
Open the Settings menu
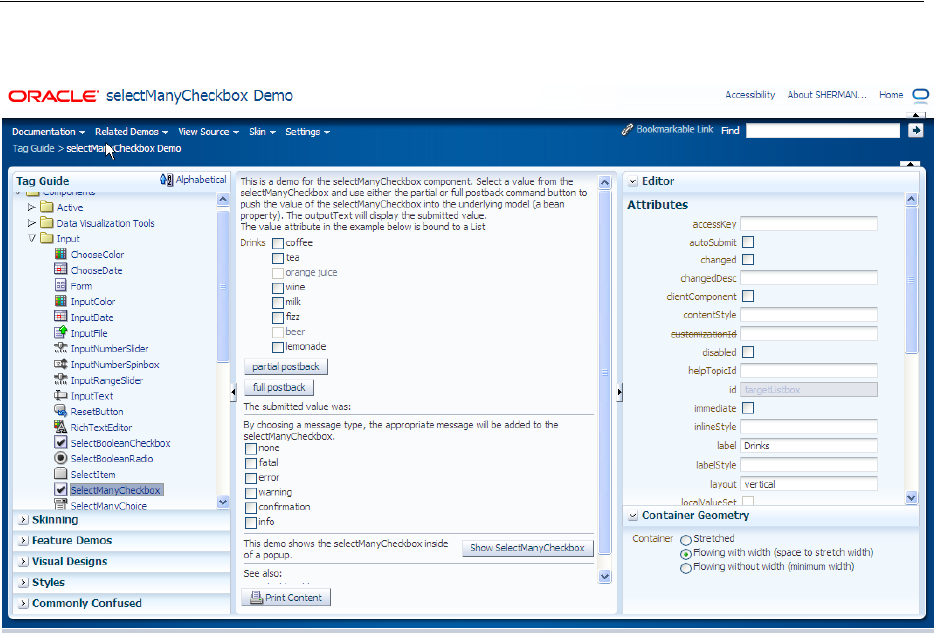[307, 132]
